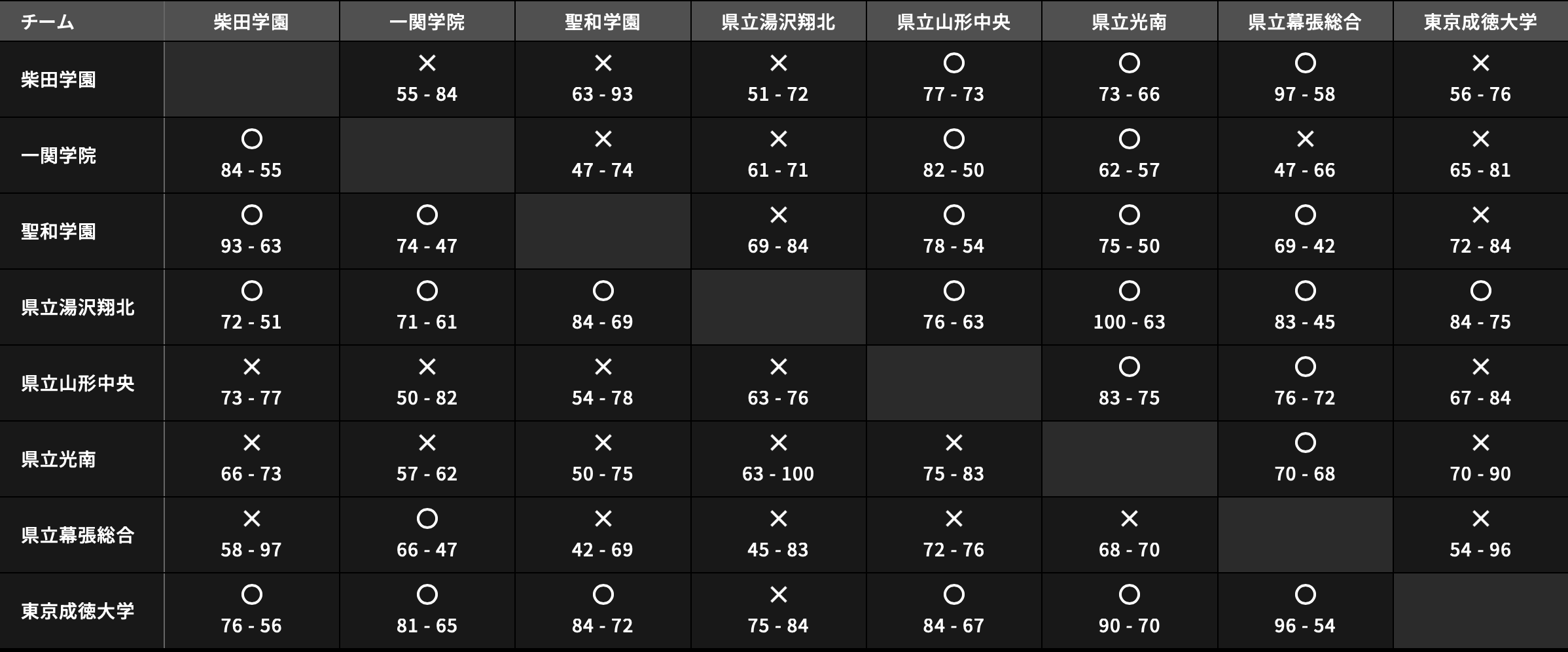Viewport: 1568px width, 652px height.
Task: Click the 県立湯沢翔北 column header
Action: (778, 22)
